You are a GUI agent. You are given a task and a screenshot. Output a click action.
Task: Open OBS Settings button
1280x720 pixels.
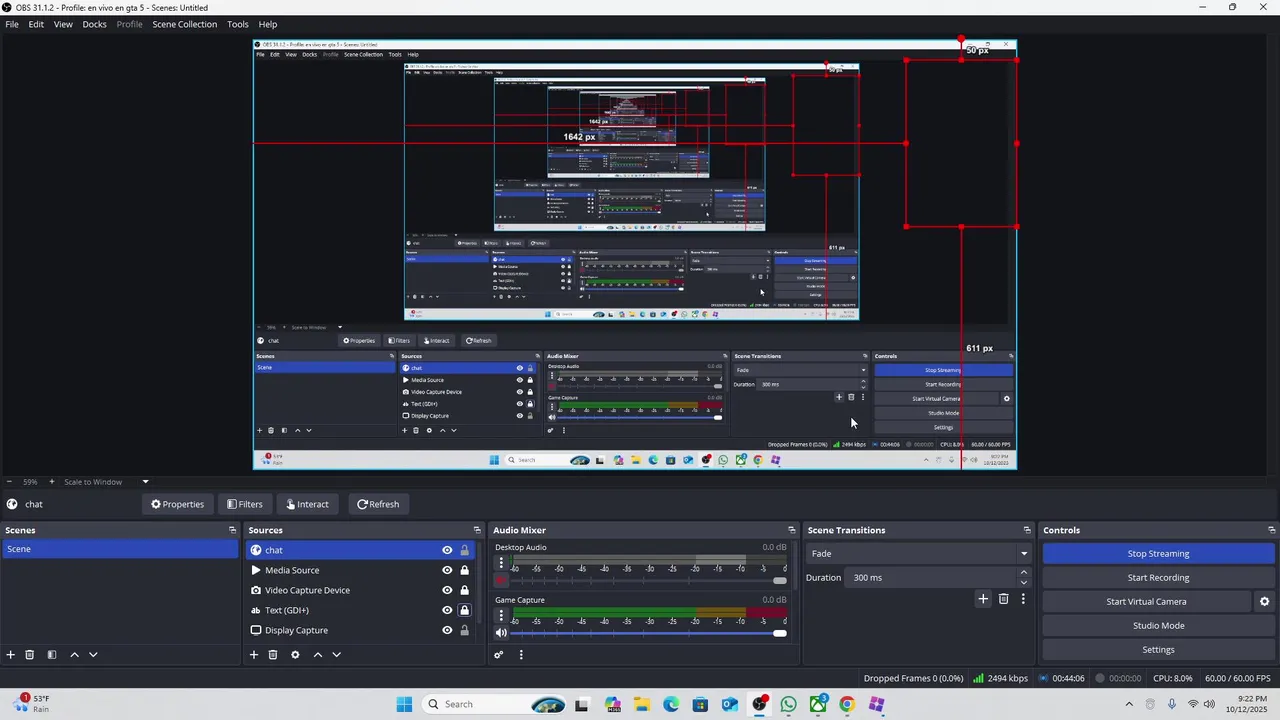tap(1158, 650)
